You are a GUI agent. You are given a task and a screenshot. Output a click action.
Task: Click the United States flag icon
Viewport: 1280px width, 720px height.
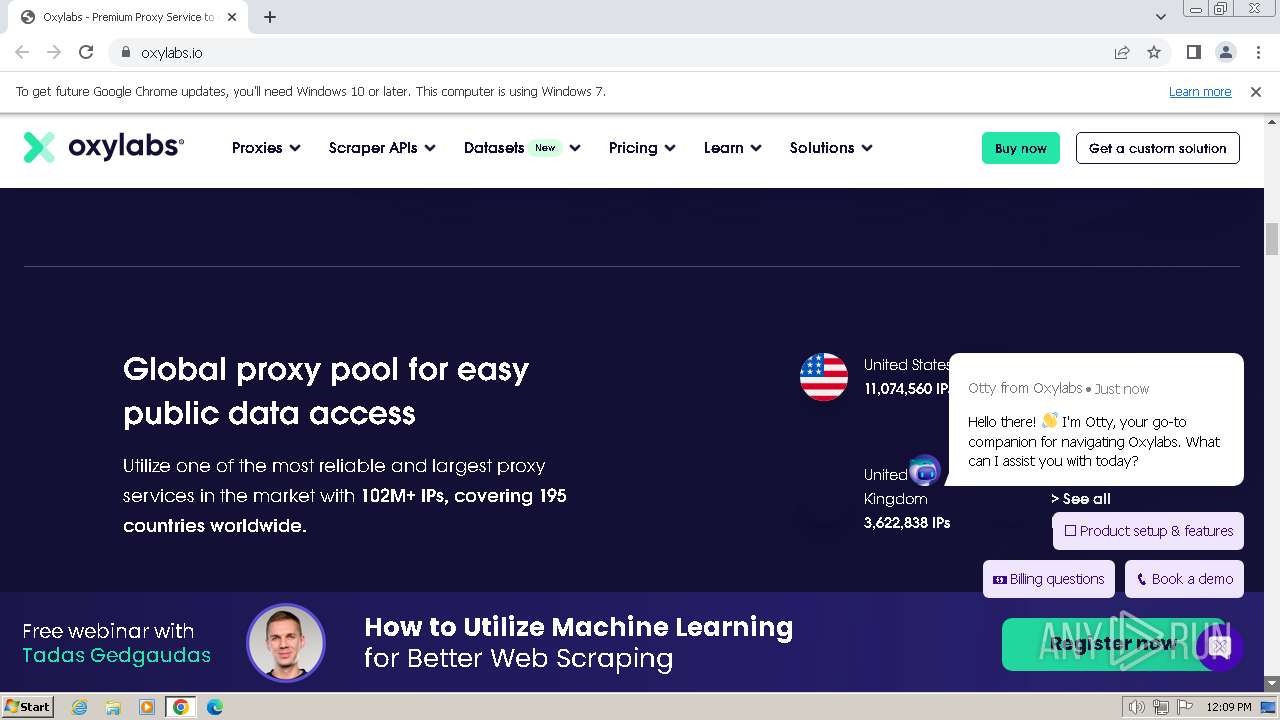click(x=824, y=377)
